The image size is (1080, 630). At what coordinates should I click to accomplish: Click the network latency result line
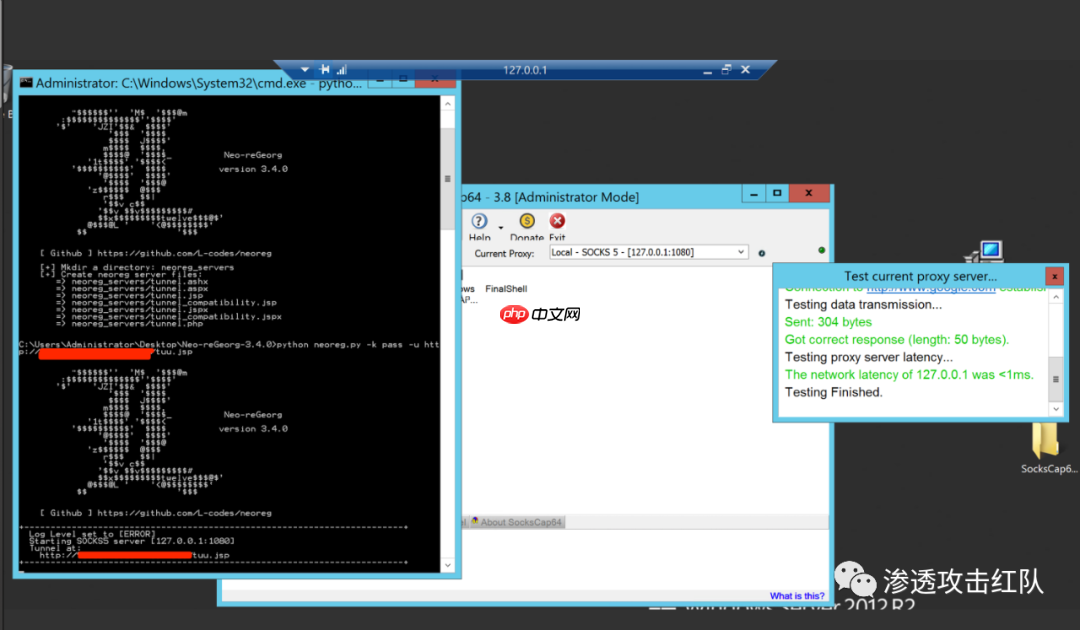pos(909,375)
